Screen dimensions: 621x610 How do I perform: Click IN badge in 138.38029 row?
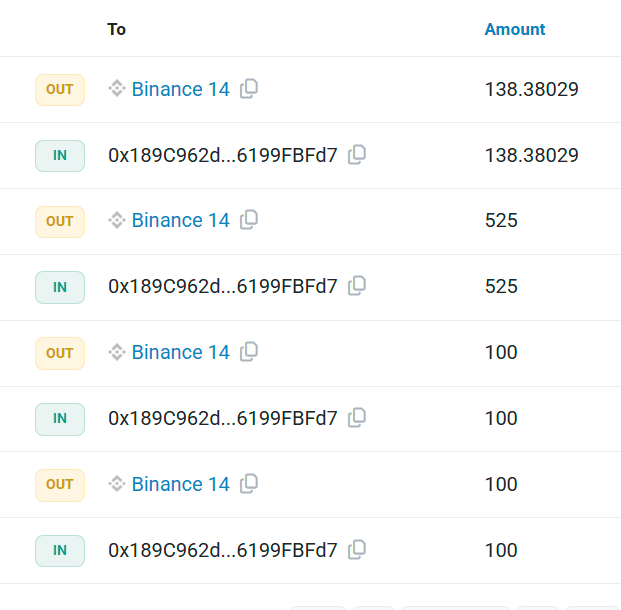[60, 156]
